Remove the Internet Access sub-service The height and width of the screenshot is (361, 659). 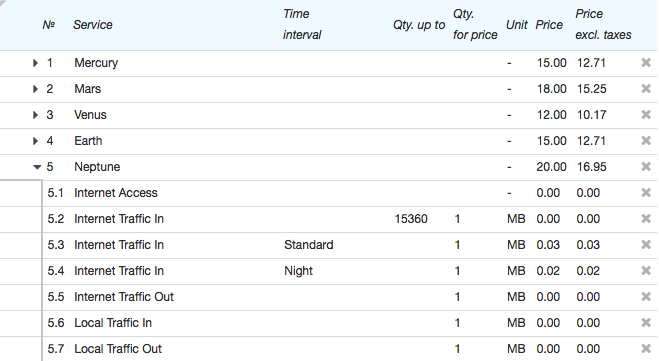(x=646, y=193)
